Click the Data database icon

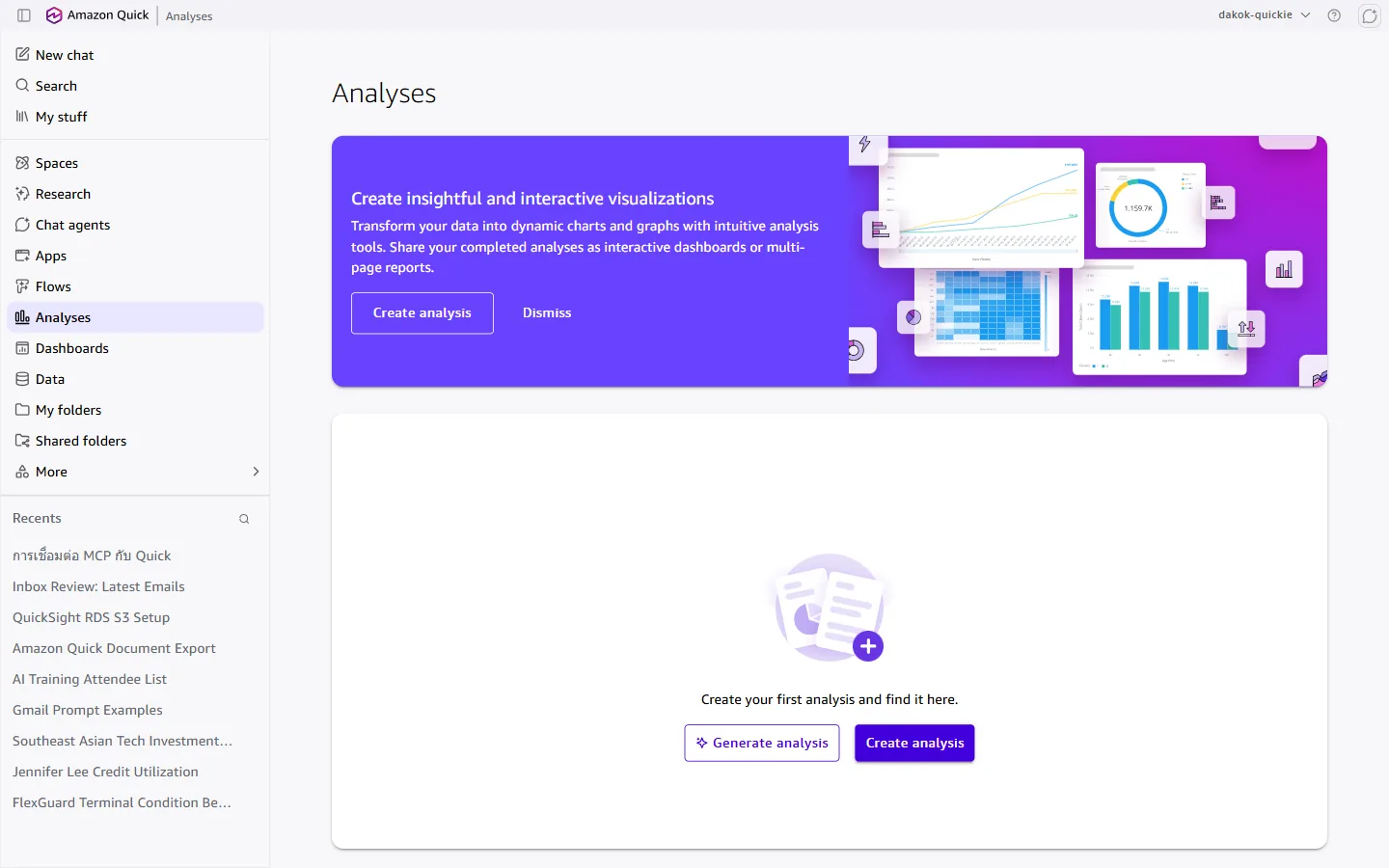tap(22, 379)
